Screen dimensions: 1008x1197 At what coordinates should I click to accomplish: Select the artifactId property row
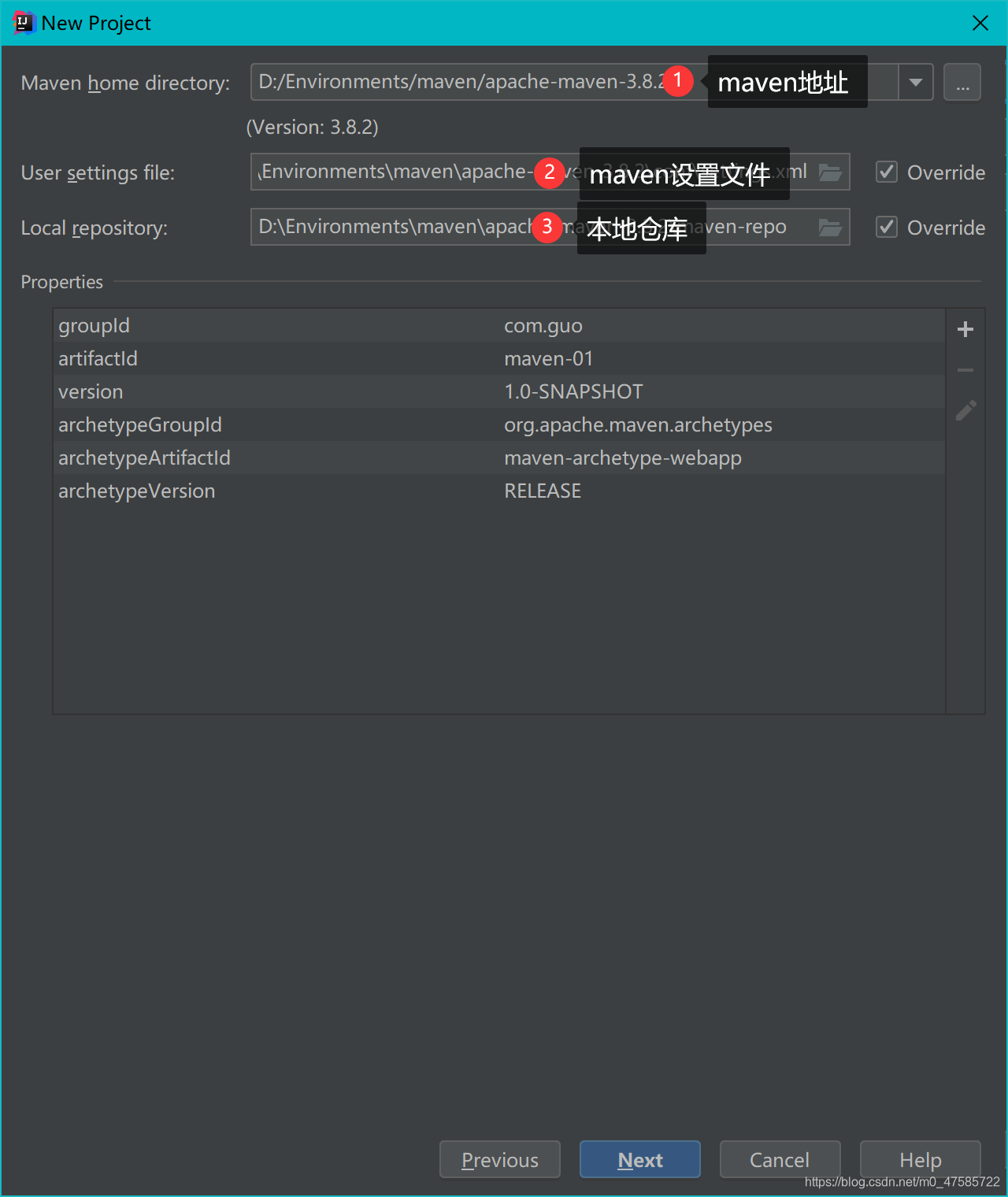pyautogui.click(x=499, y=358)
